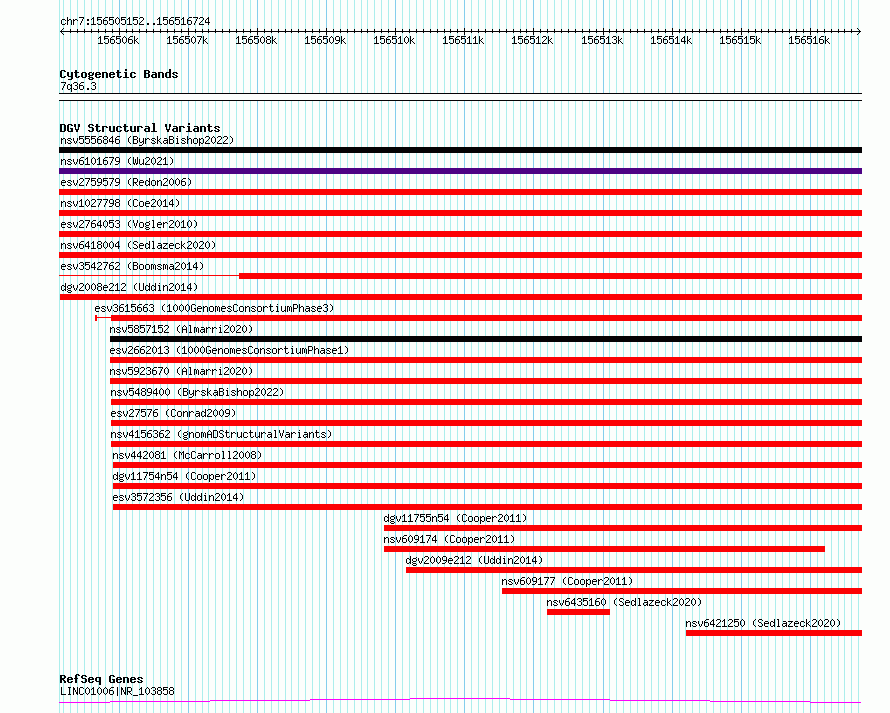The height and width of the screenshot is (713, 890).
Task: Open the esv2759579 (Redon2006) variant entry
Action: tap(126, 182)
